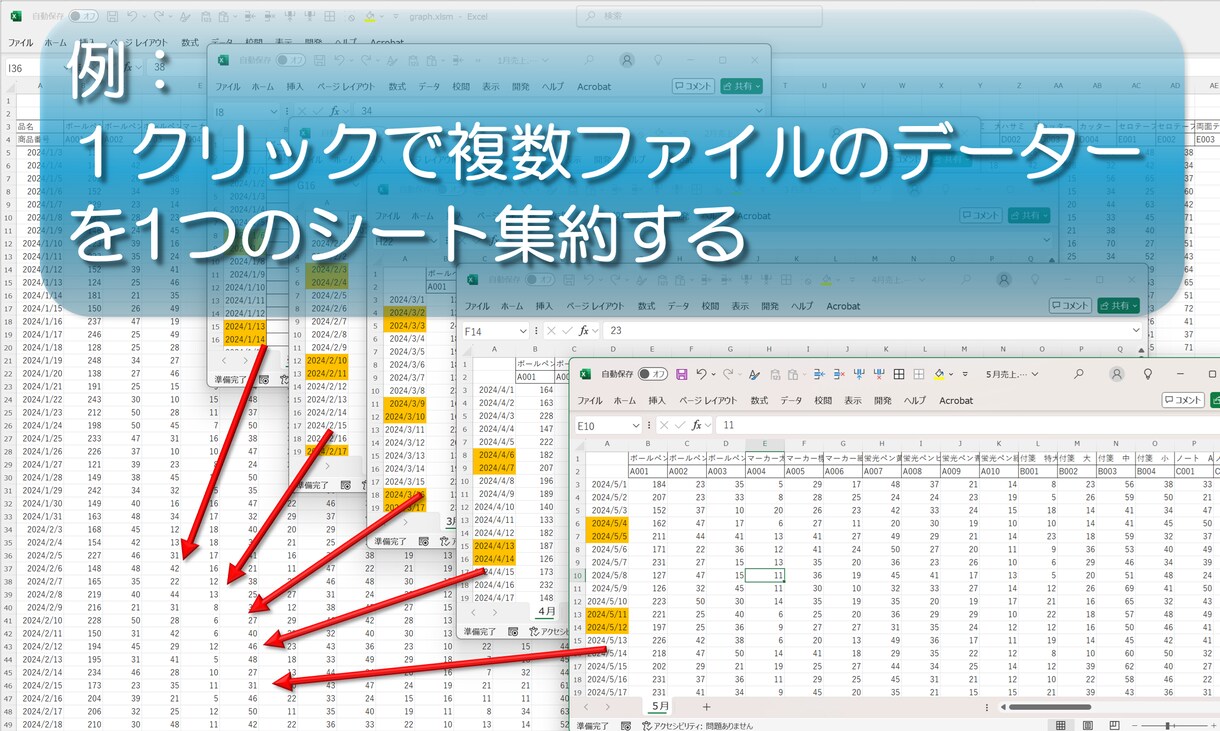This screenshot has width=1220, height=731.
Task: Click Save icon in 5月売上 window
Action: pos(682,374)
